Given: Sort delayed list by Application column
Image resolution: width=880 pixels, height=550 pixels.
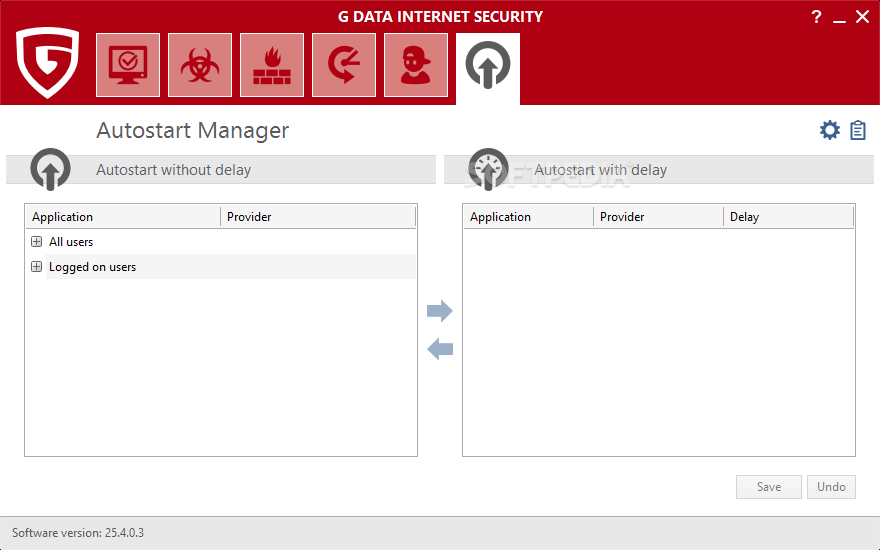Looking at the screenshot, I should coord(528,217).
